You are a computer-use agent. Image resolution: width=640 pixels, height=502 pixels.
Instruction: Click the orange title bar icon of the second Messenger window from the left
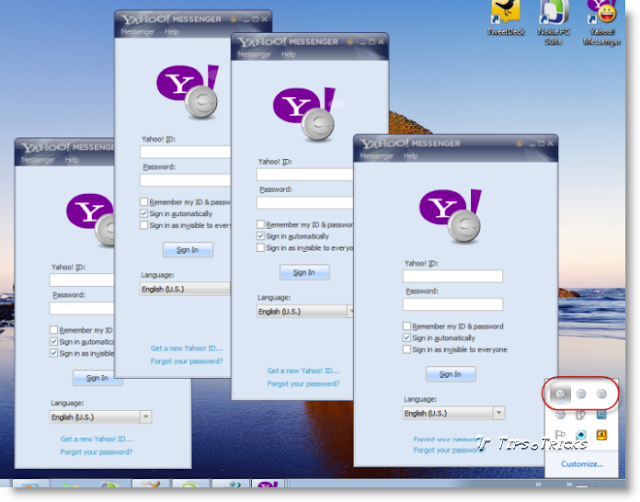[233, 19]
